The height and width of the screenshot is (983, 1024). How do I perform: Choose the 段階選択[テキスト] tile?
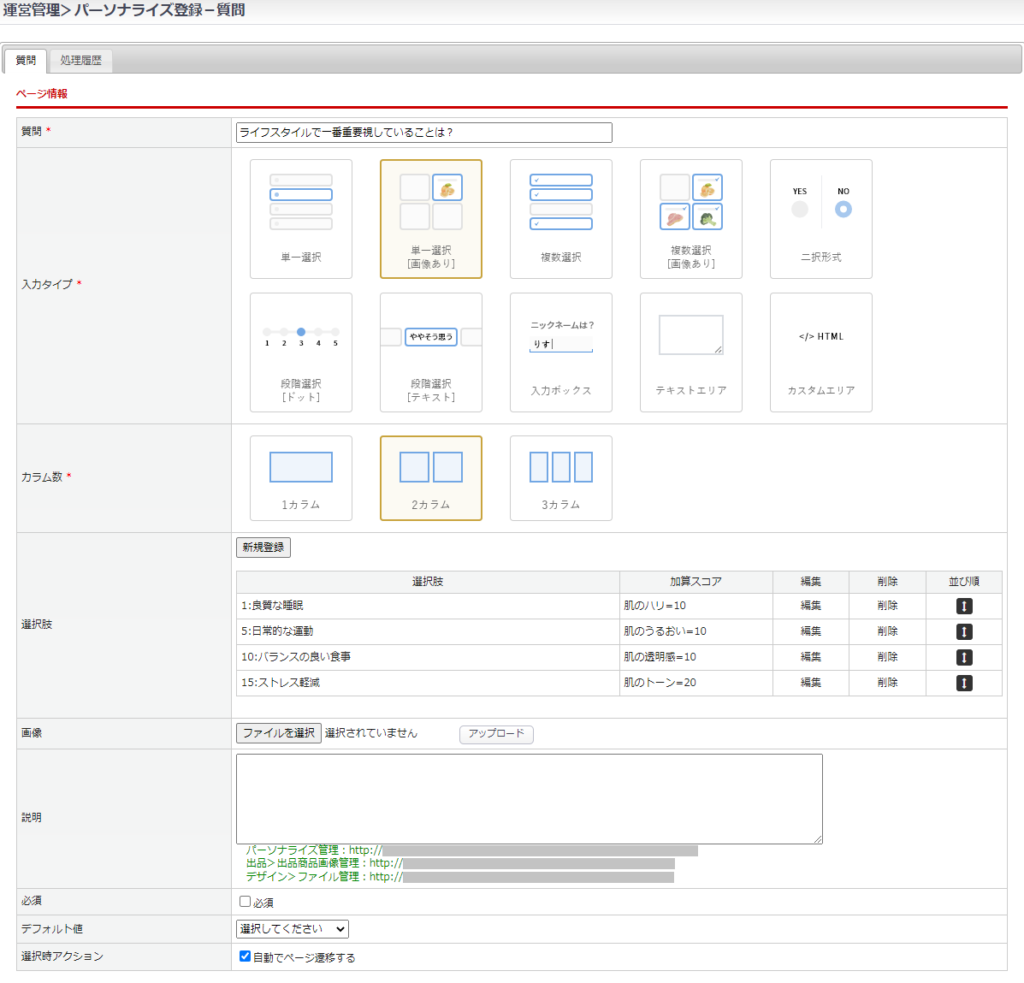tap(431, 352)
